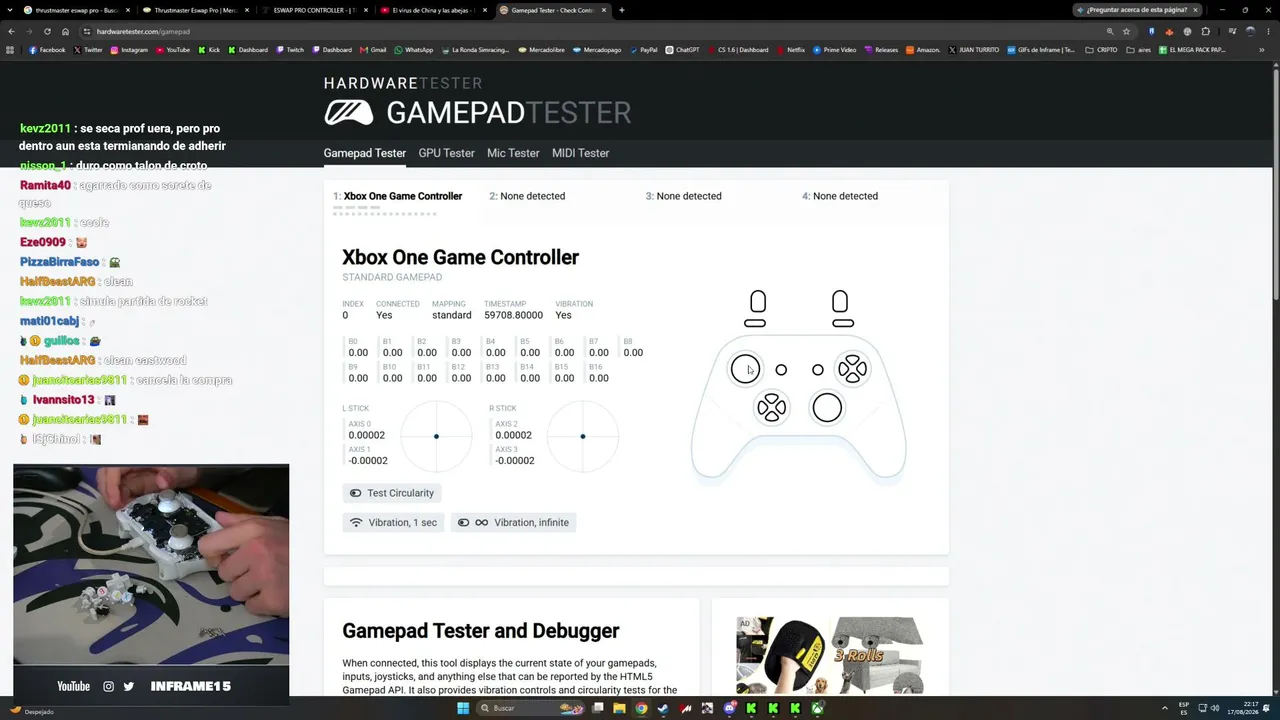Open the ChatGPT bookmark
This screenshot has height=720, width=1280.
(x=682, y=50)
